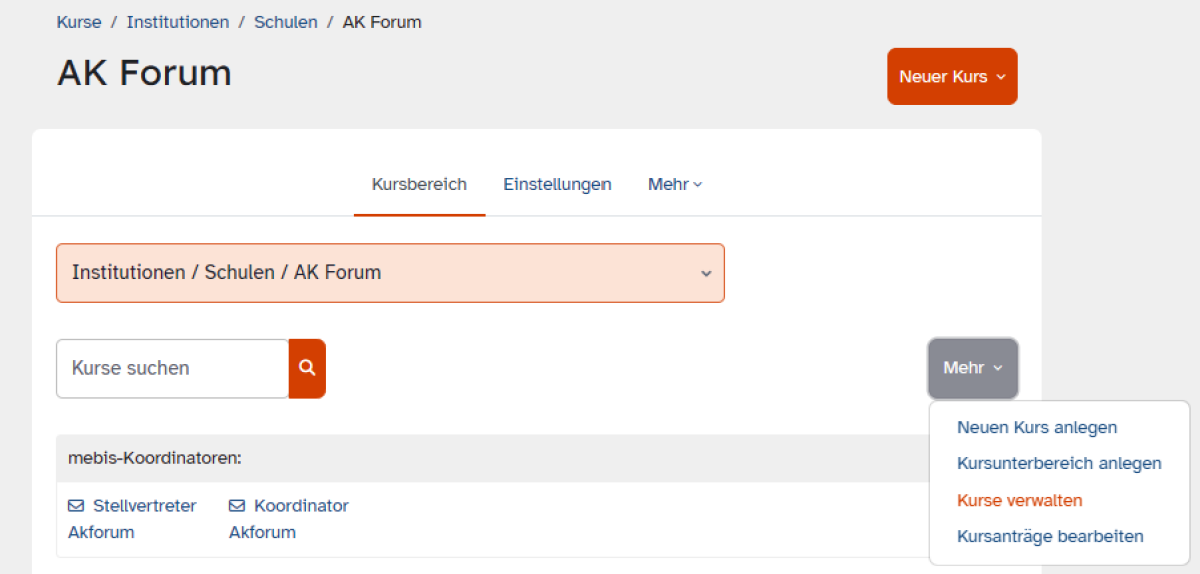The height and width of the screenshot is (574, 1200).
Task: Click AK Forum at the breadcrumb end
Action: [x=382, y=22]
